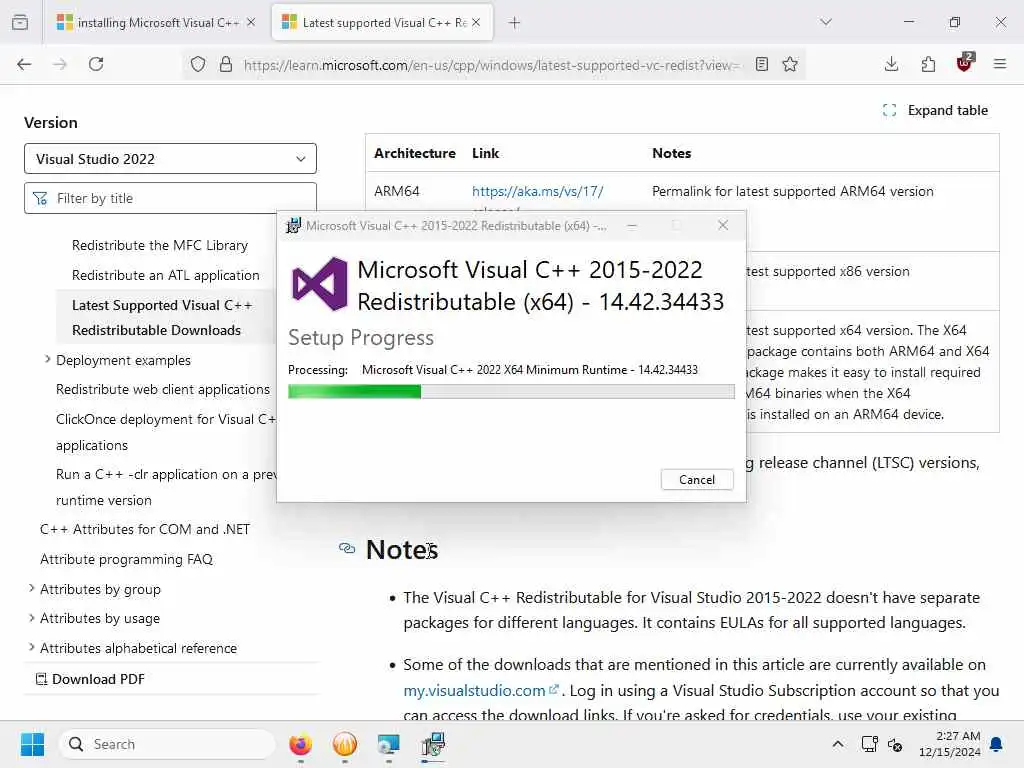Minimize the Visual C++ installer dialog

tap(632, 225)
